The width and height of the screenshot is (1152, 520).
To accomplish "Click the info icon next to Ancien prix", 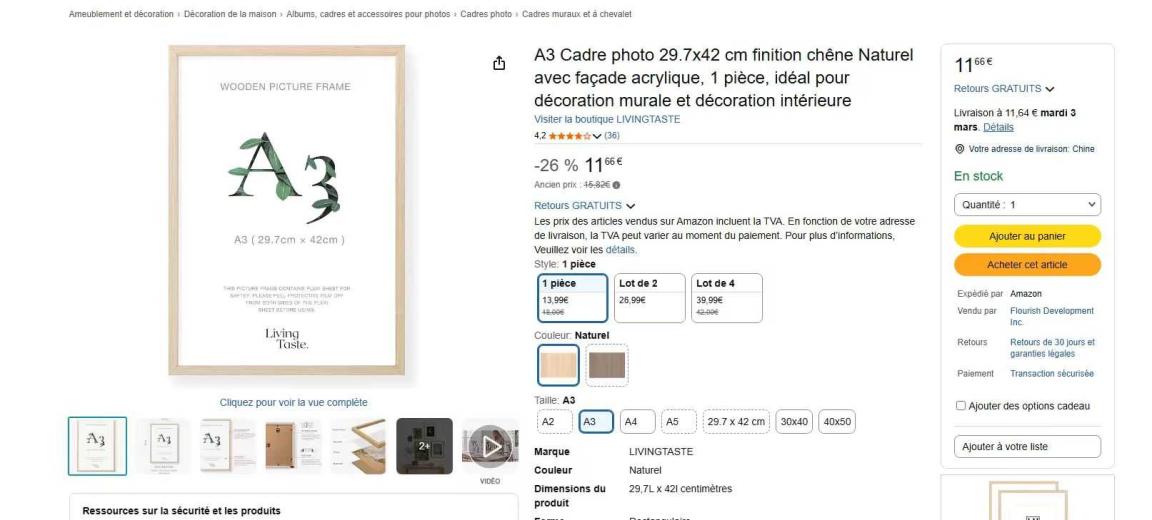I will click(x=616, y=185).
